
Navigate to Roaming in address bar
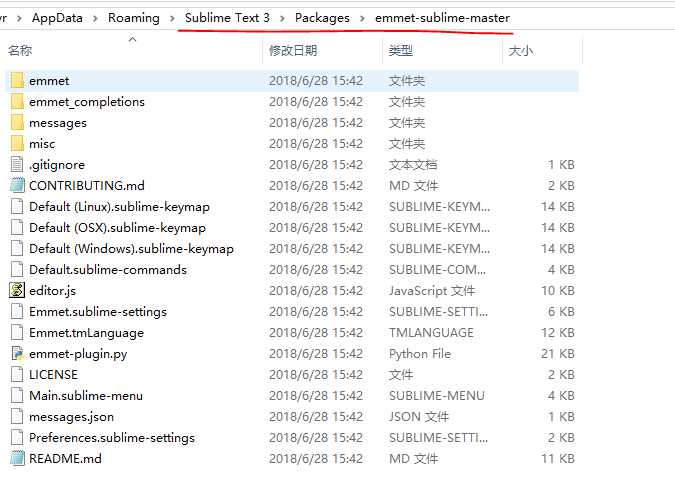pos(133,18)
